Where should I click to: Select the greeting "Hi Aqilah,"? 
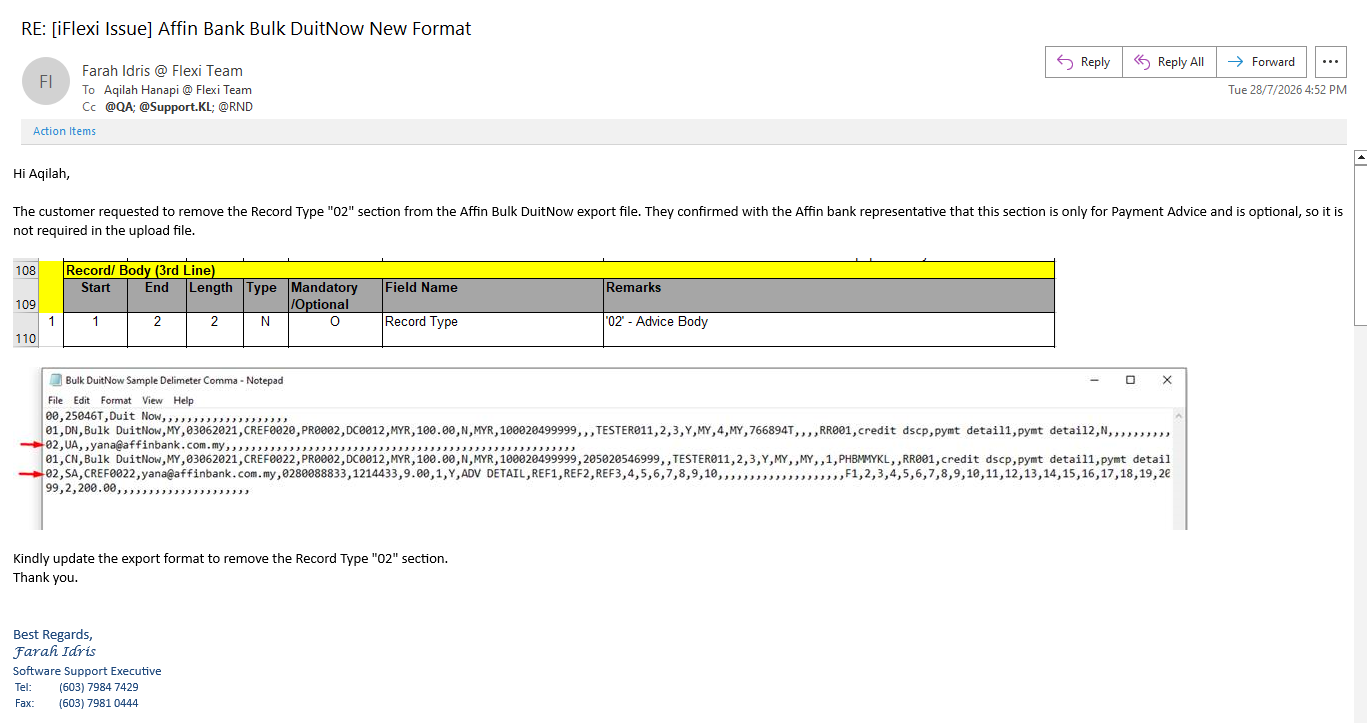(42, 174)
